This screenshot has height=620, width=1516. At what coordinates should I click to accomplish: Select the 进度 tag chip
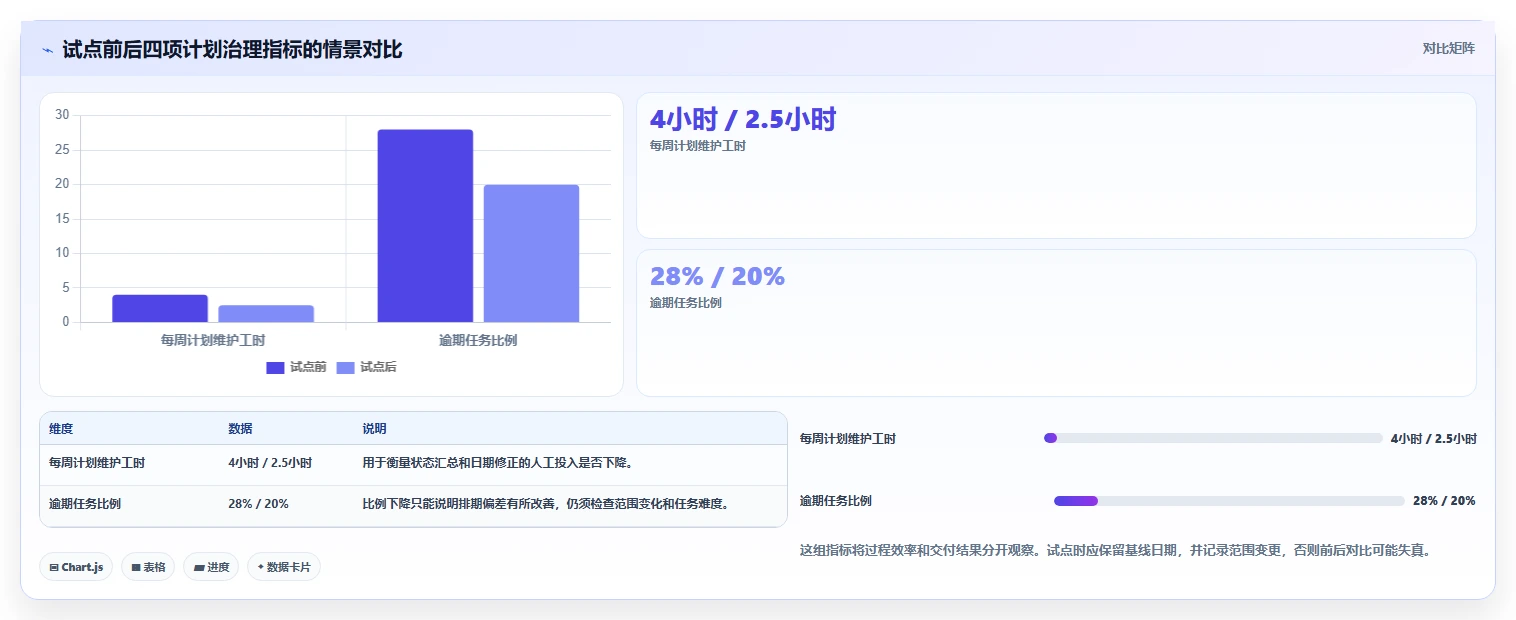(211, 567)
